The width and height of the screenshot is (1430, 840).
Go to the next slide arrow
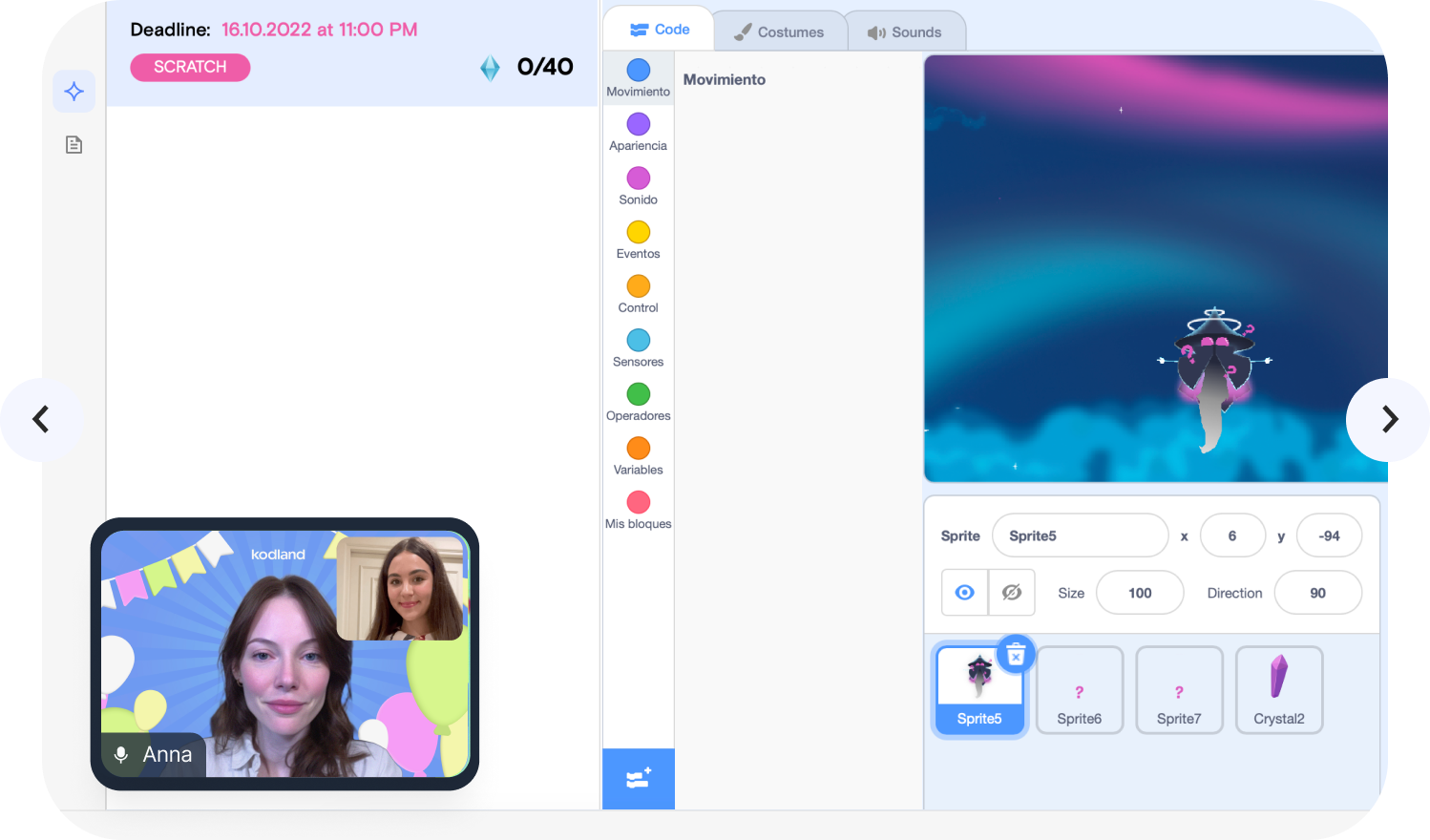[x=1389, y=419]
